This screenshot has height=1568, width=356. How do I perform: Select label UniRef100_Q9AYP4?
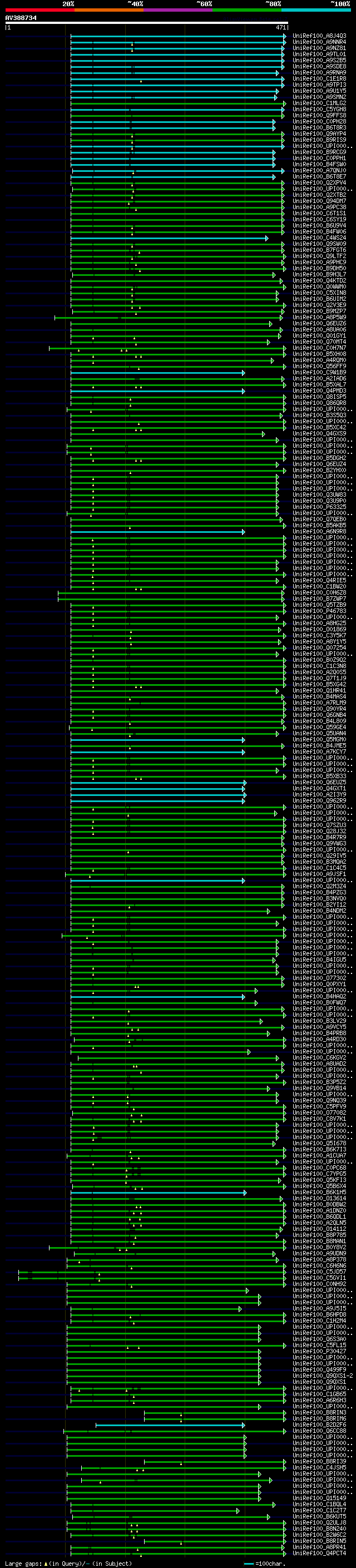(319, 134)
